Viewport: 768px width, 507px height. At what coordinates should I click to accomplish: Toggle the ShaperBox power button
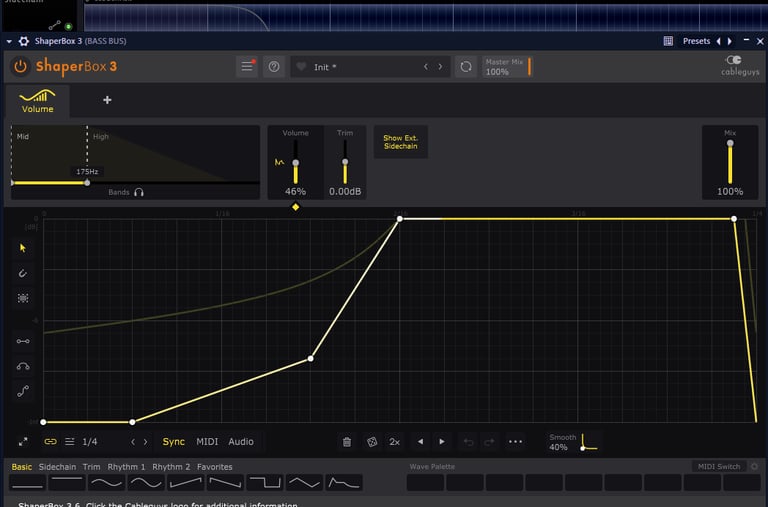click(x=20, y=66)
